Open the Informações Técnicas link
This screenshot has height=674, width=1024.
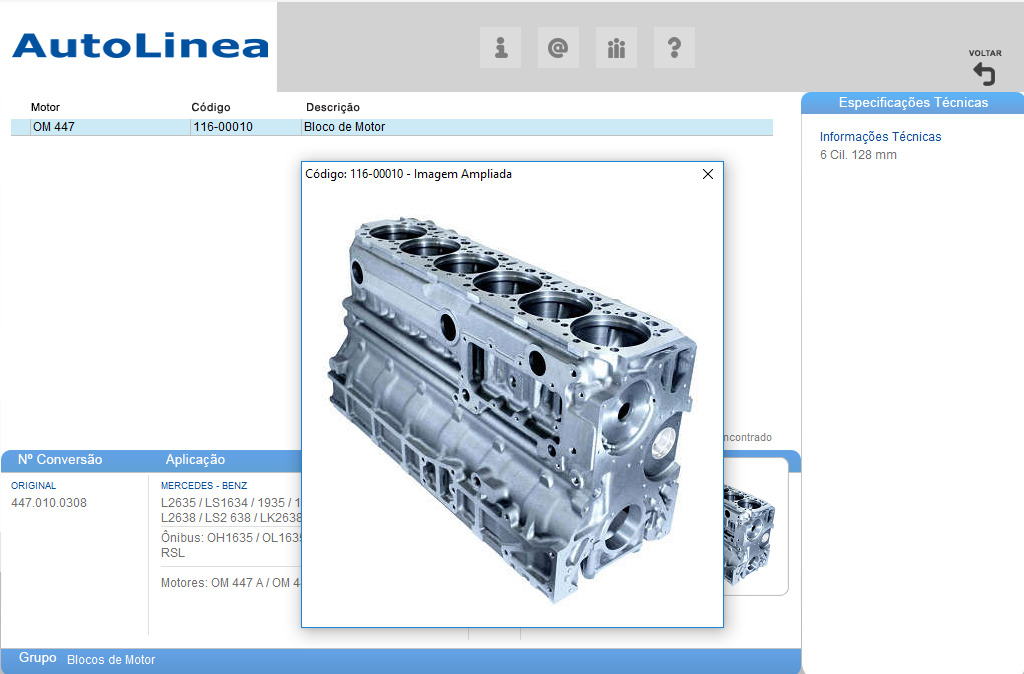[880, 137]
